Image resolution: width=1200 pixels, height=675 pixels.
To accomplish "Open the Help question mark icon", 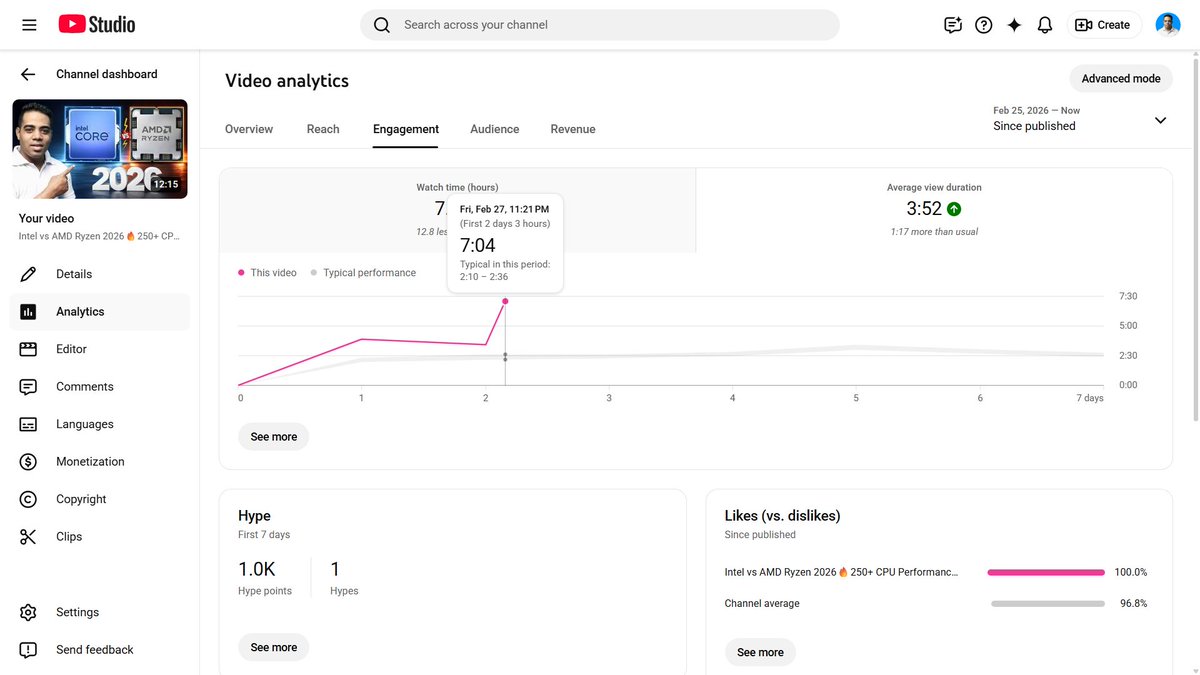I will pos(984,25).
